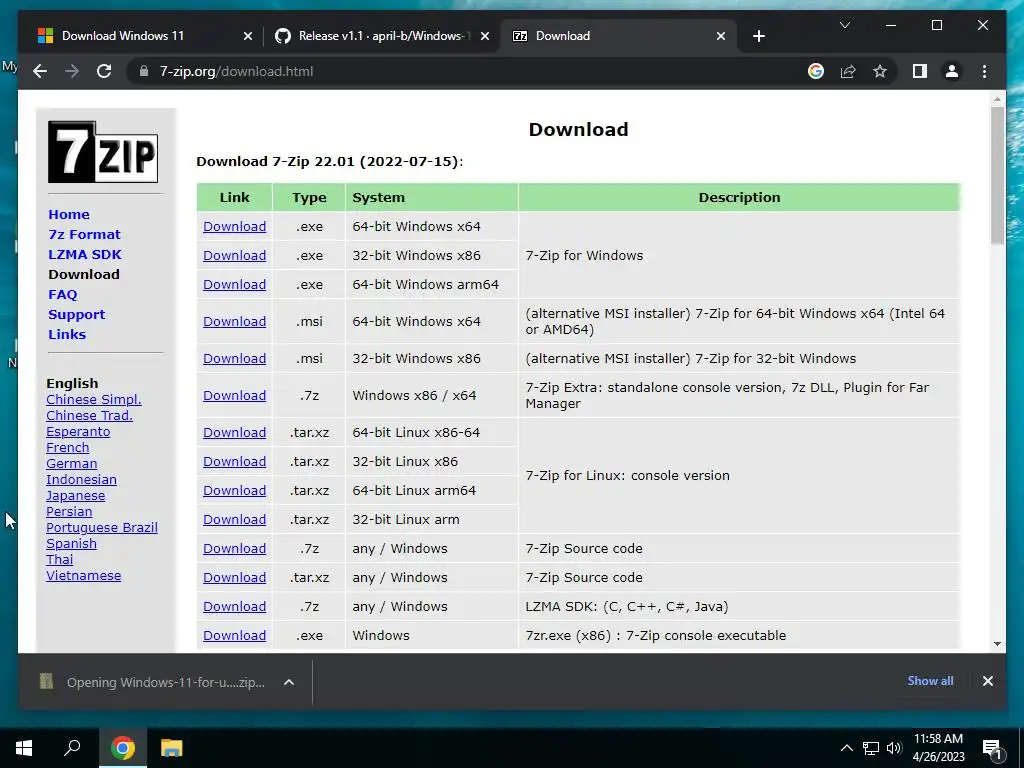Switch to the Release v1.1 GitHub tab
Screen dimensions: 1024x768
click(381, 36)
